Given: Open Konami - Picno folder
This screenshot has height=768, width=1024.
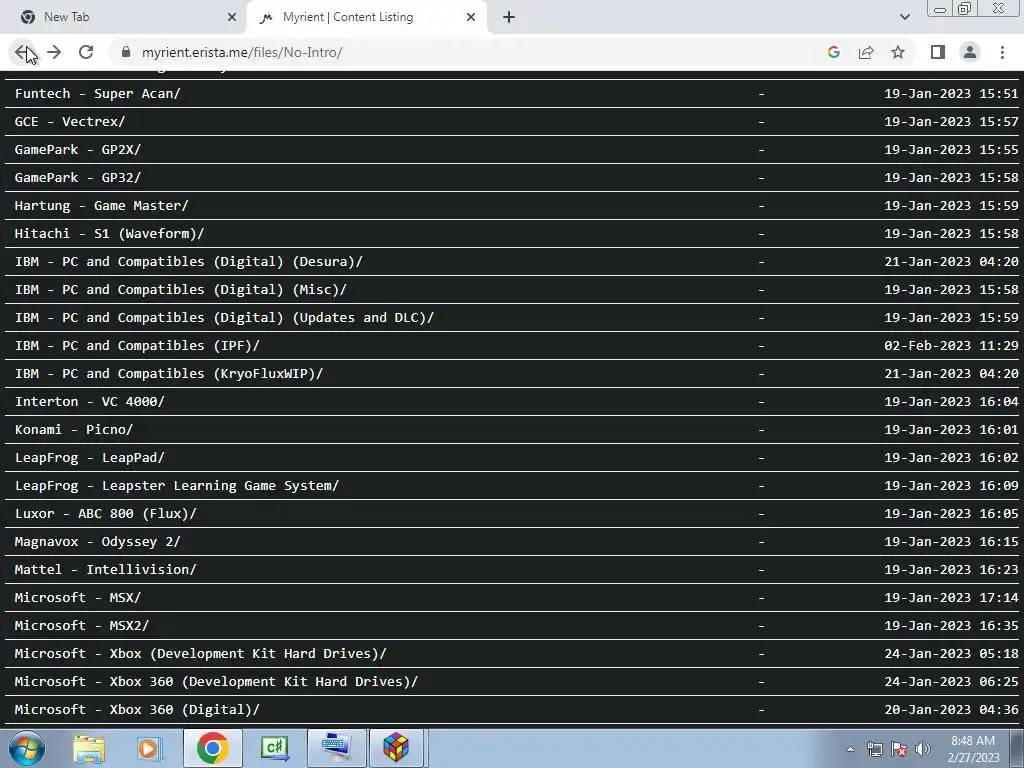Looking at the screenshot, I should (x=74, y=430).
